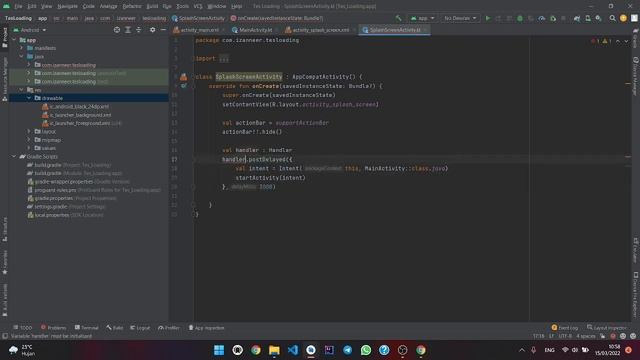Image resolution: width=640 pixels, height=360 pixels.
Task: Open Visual Studio Code from taskbar
Action: tap(293, 350)
